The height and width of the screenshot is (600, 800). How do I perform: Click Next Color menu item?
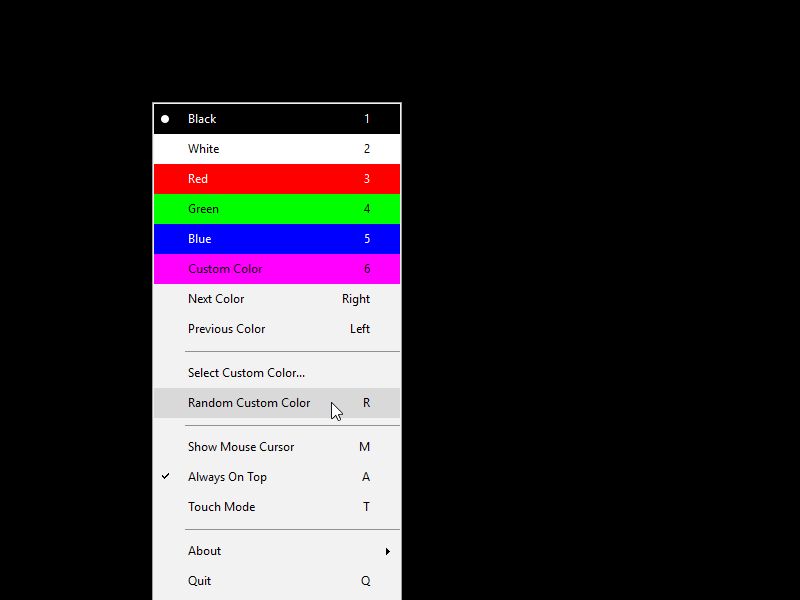(x=277, y=299)
